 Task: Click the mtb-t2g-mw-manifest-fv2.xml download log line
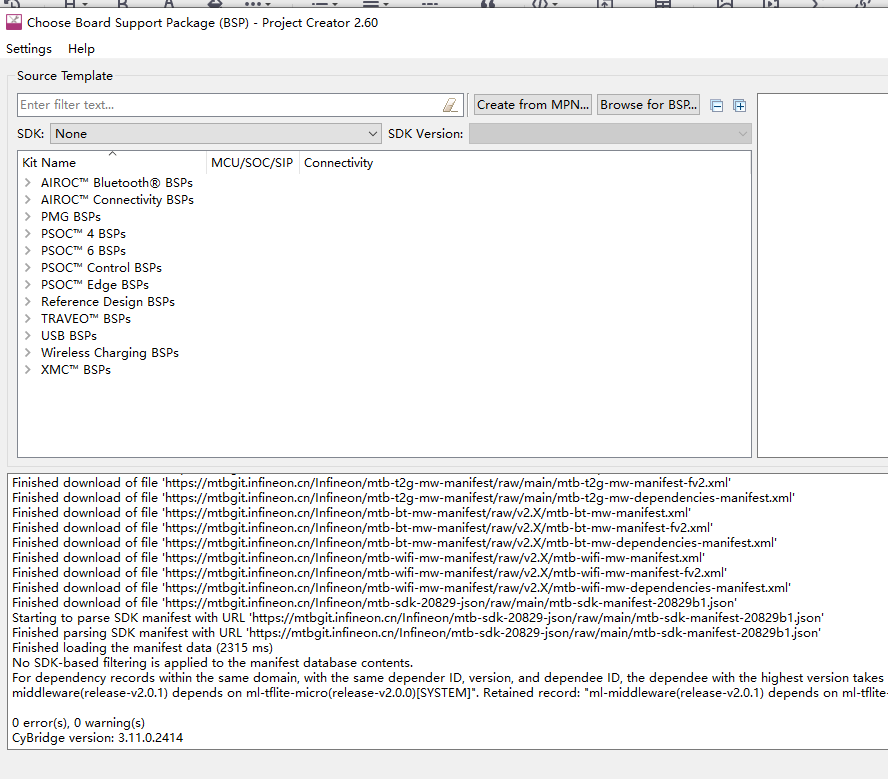click(372, 483)
